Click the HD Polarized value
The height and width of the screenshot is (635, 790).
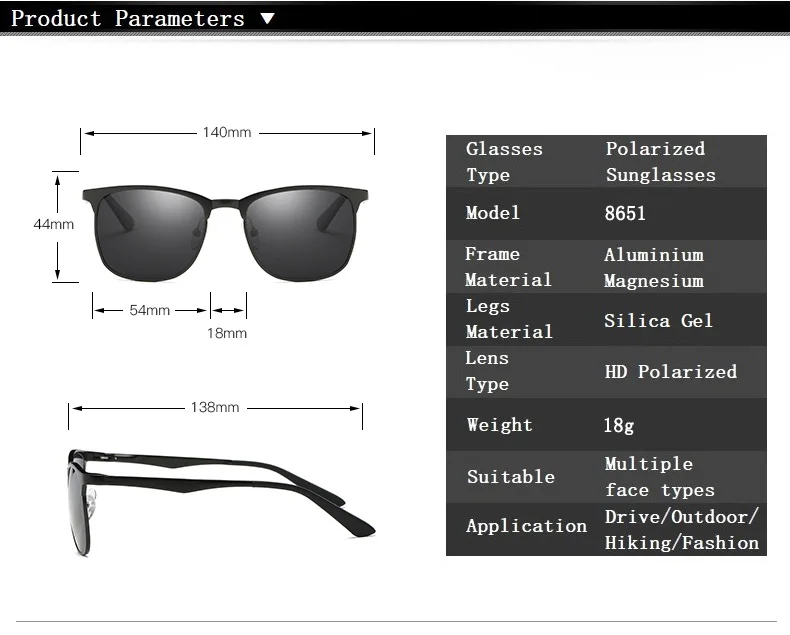coord(671,372)
